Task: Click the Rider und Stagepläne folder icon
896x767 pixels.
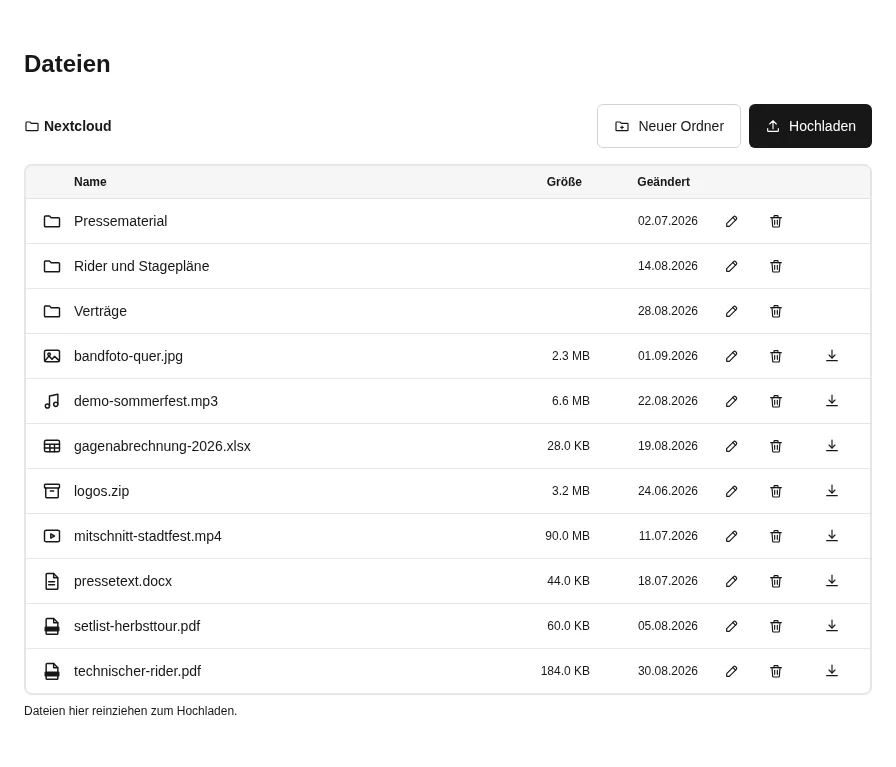Action: click(52, 266)
